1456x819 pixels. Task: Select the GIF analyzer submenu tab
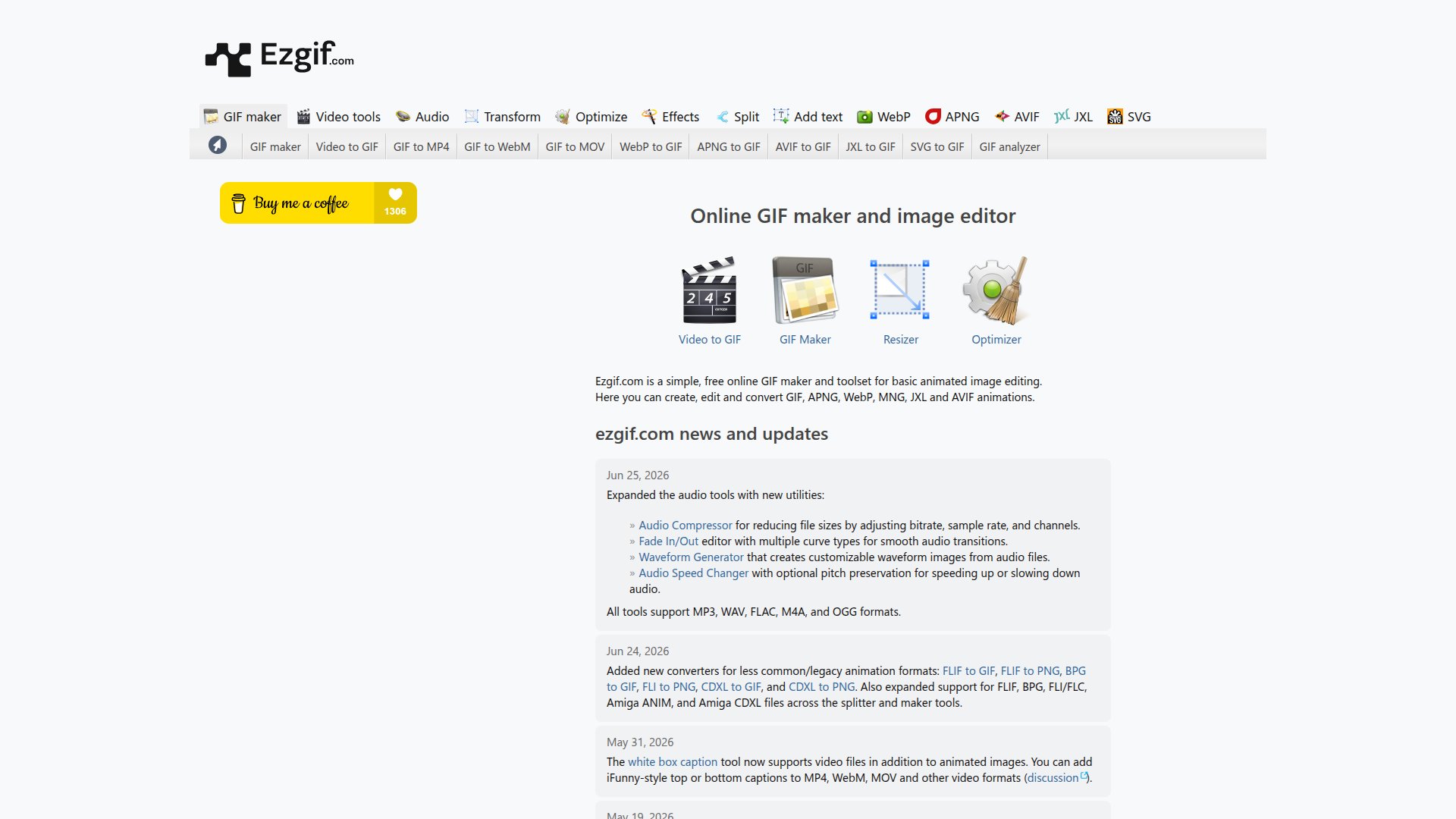tap(1009, 146)
